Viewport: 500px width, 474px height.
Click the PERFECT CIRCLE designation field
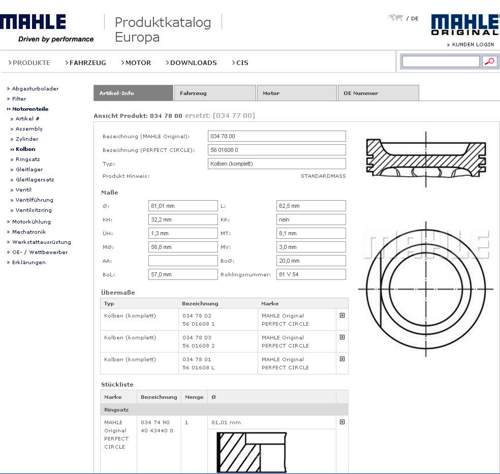pos(277,150)
